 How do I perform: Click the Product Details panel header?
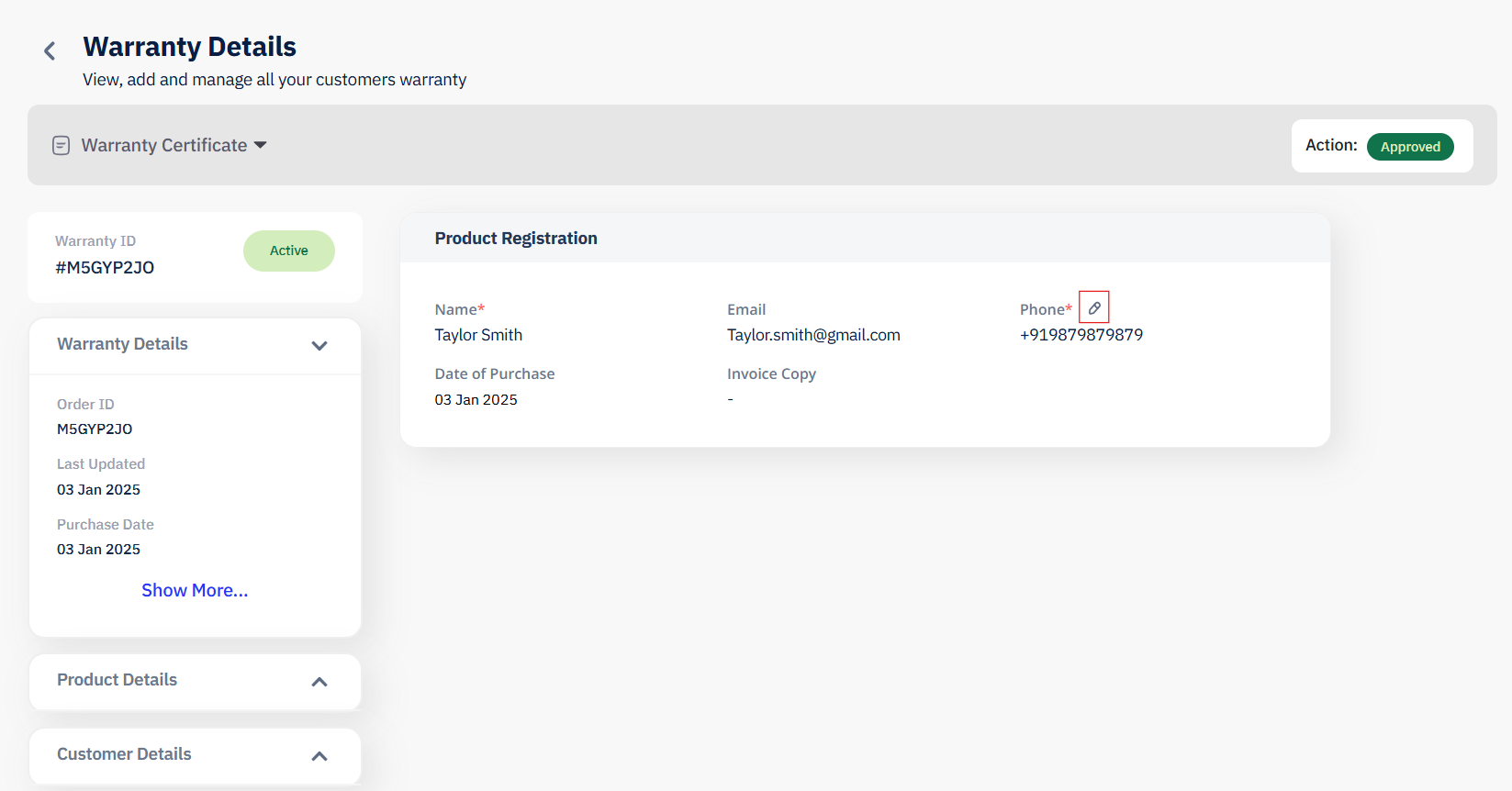(x=195, y=681)
